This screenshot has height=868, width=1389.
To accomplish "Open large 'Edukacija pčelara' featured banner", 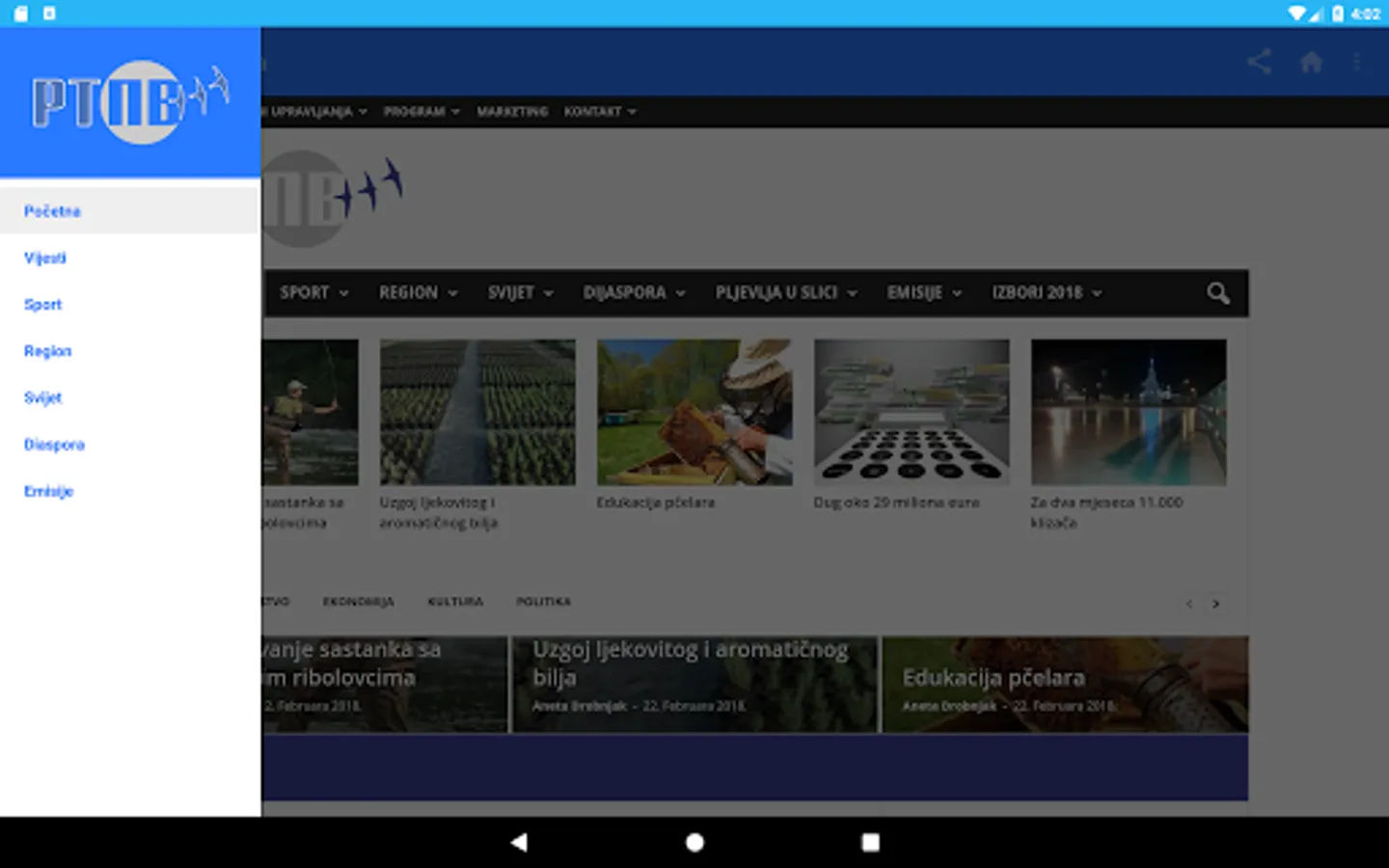I will pyautogui.click(x=1065, y=684).
